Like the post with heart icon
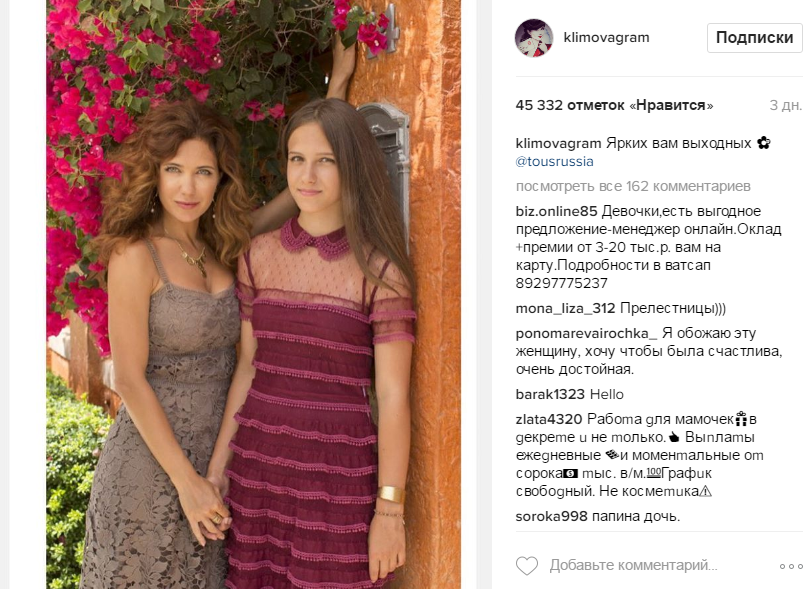The height and width of the screenshot is (589, 806). tap(527, 566)
